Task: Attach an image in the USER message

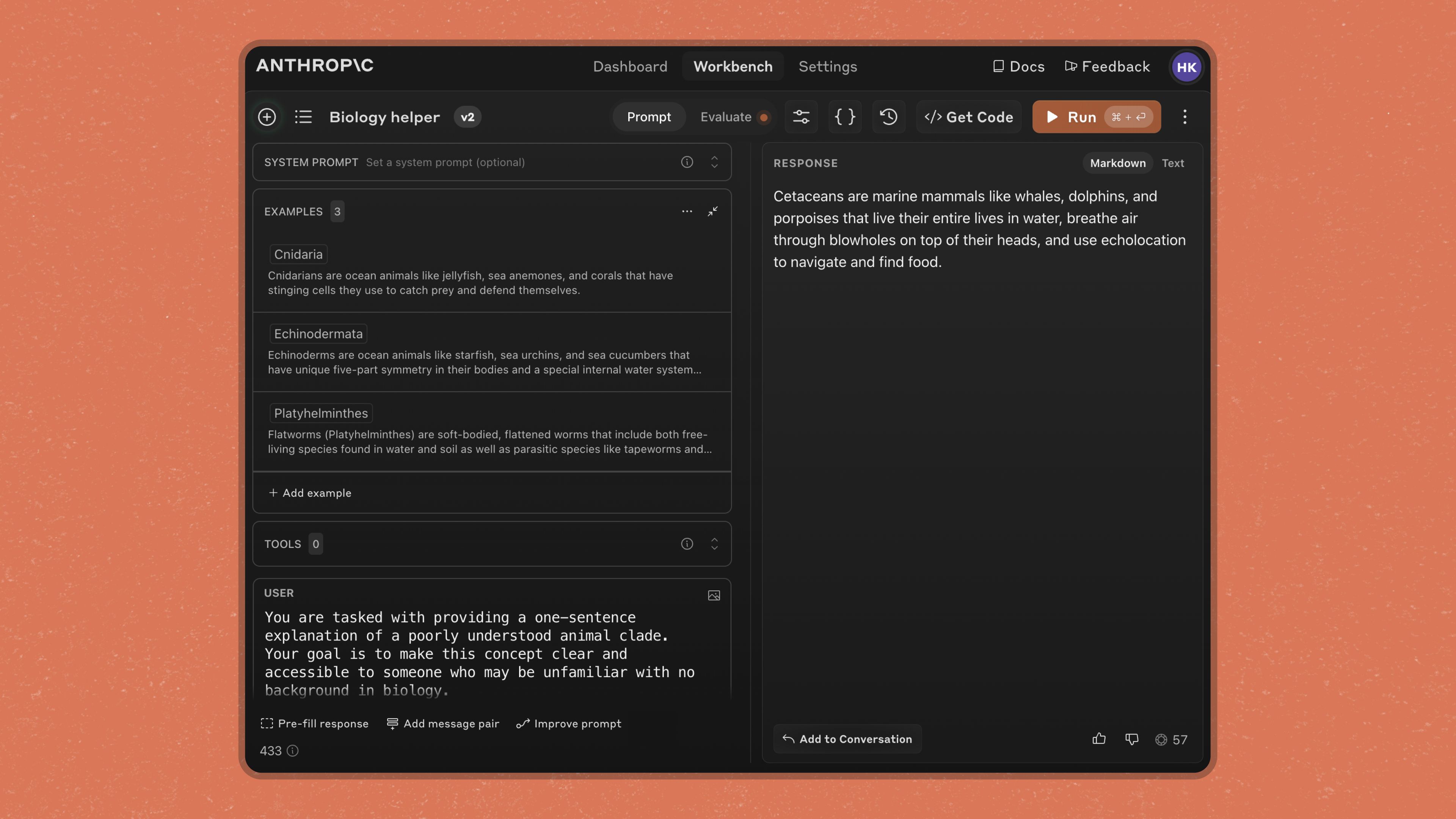Action: point(714,595)
